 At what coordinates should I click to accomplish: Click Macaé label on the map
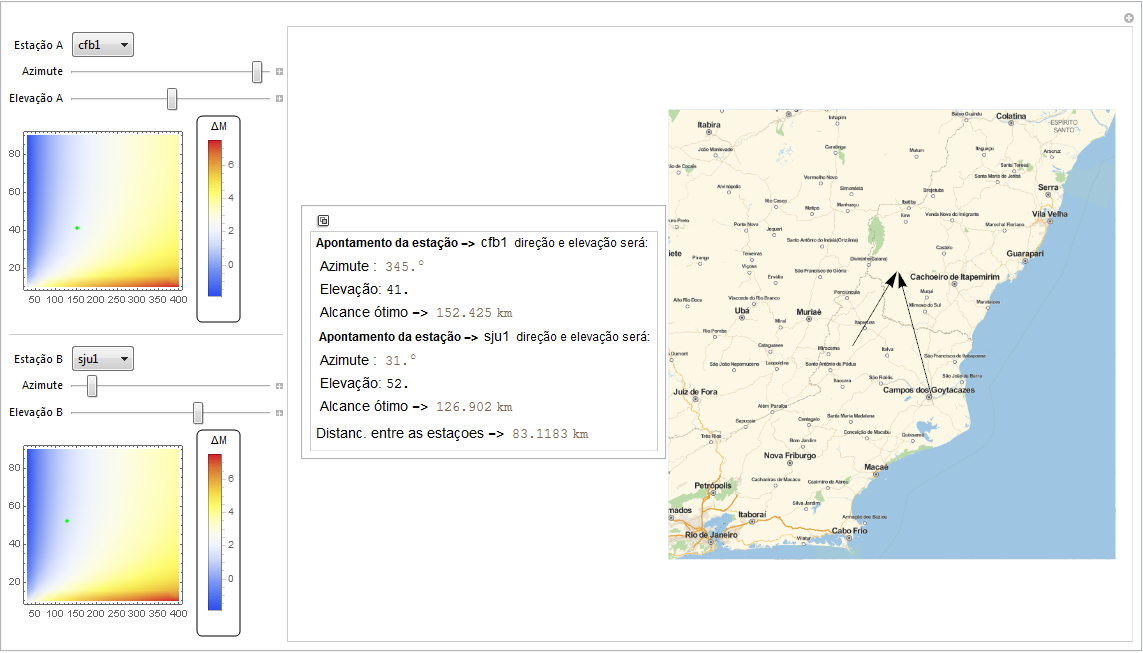[876, 467]
